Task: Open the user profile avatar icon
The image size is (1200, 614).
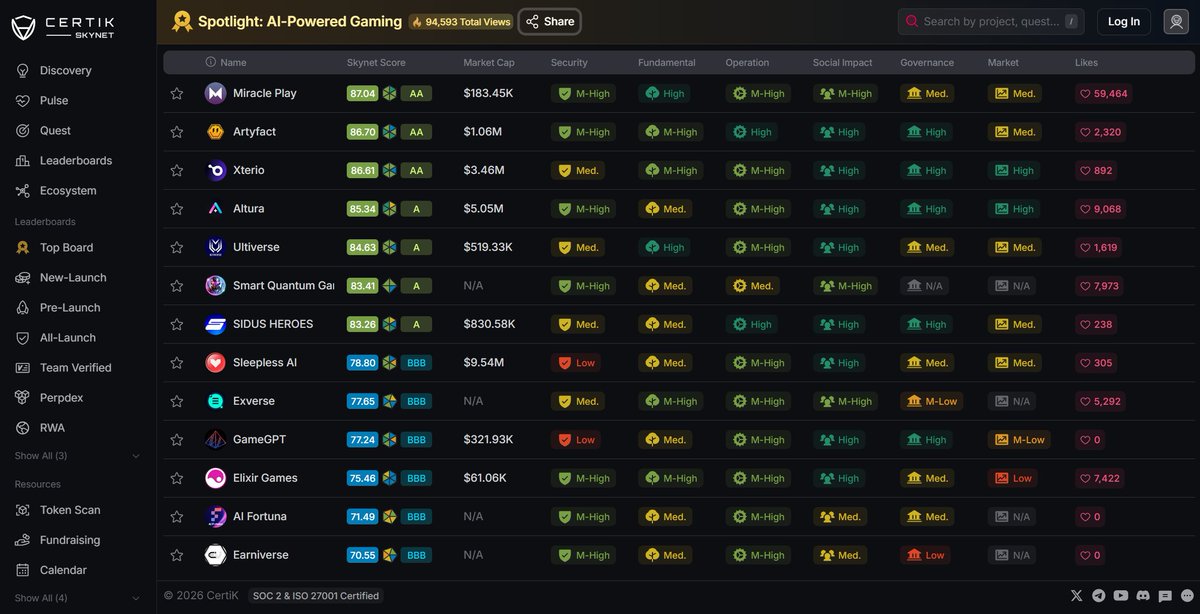Action: 1176,22
